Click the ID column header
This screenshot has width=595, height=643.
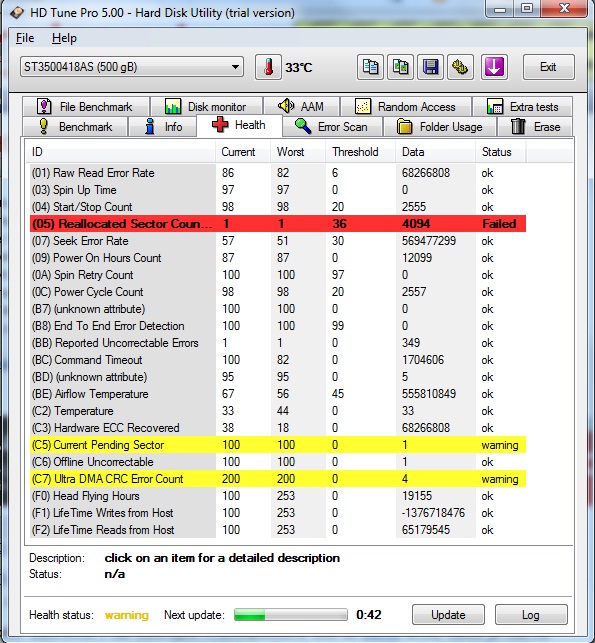(x=121, y=152)
